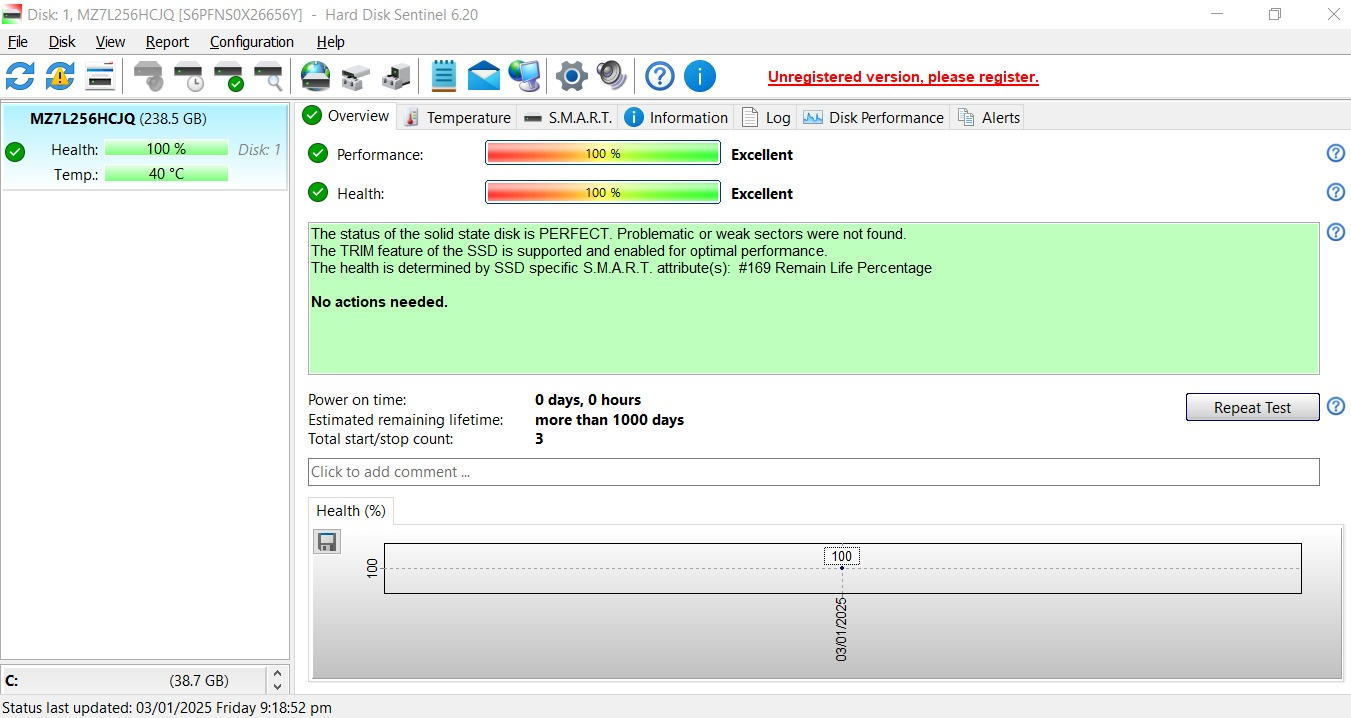This screenshot has height=718, width=1351.
Task: Click the first grey drive enclosure icon
Action: (356, 76)
